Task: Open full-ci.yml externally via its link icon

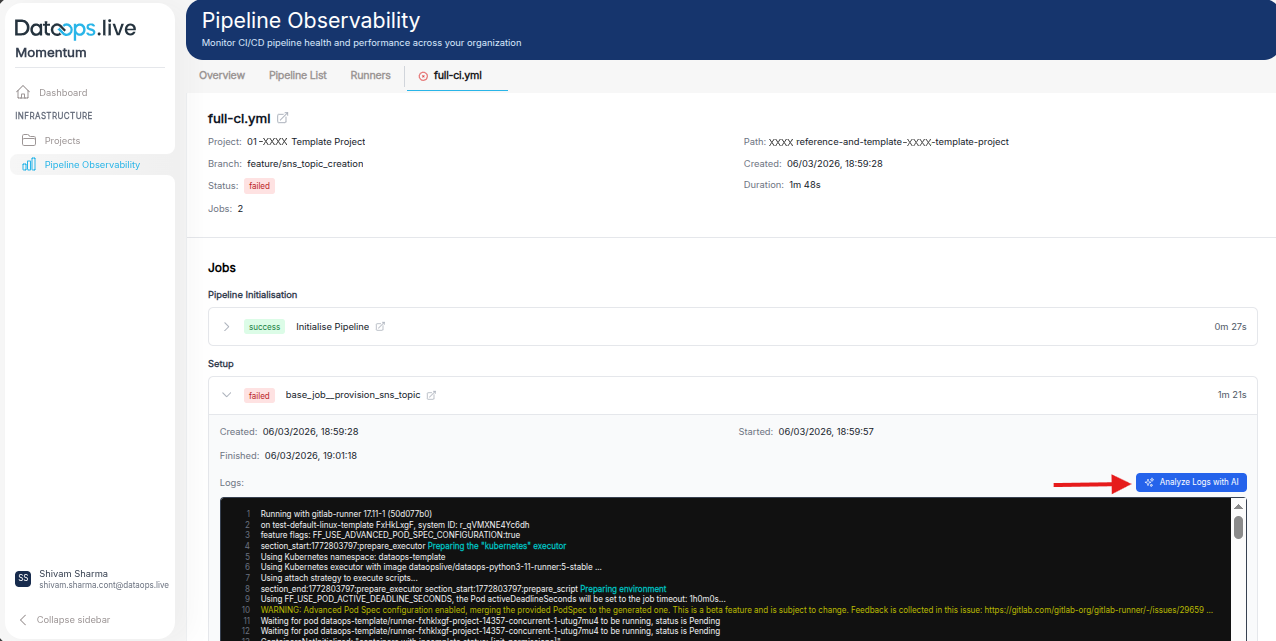Action: click(282, 117)
